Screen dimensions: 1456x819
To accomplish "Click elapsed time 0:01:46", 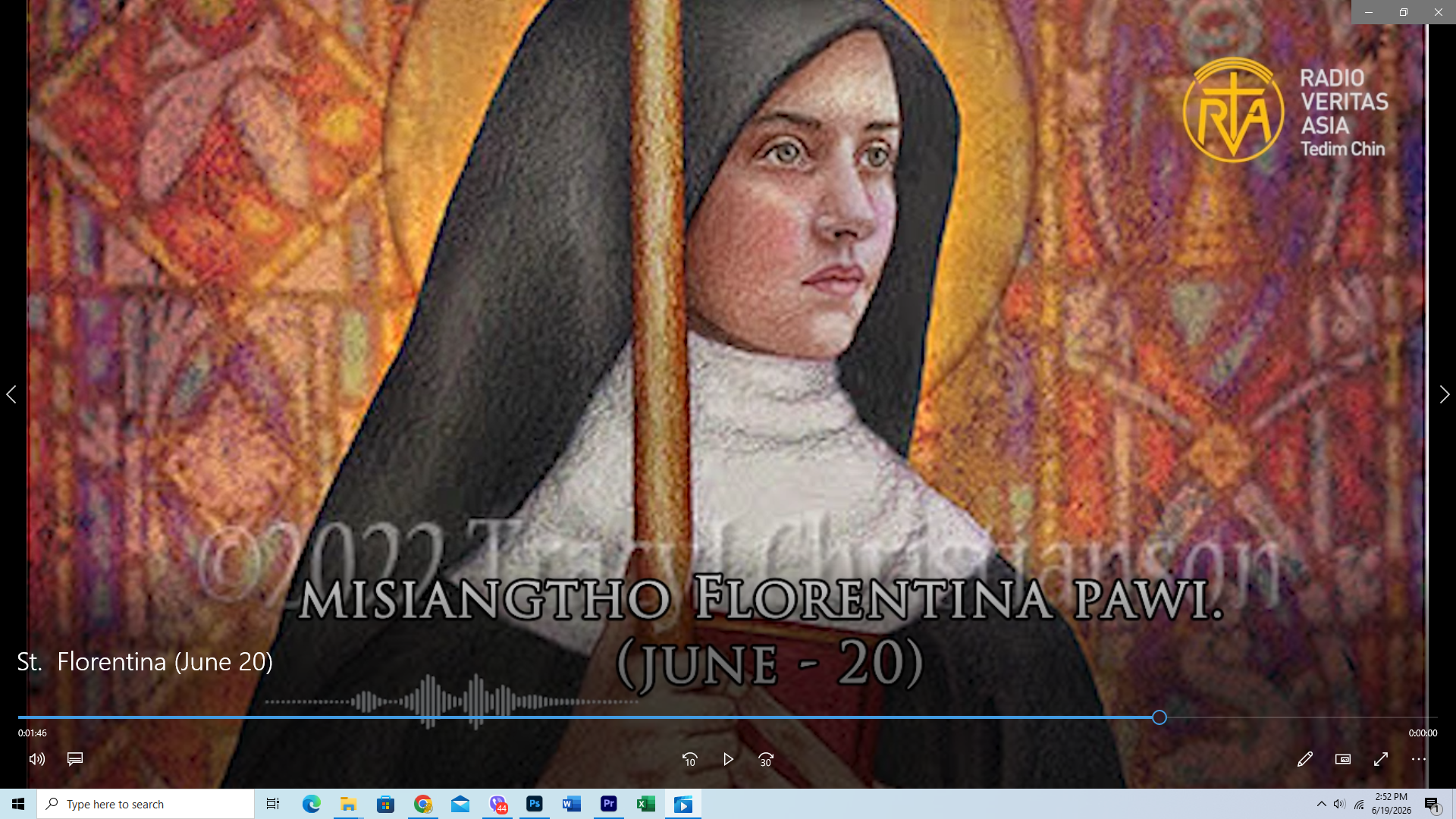I will [x=33, y=733].
